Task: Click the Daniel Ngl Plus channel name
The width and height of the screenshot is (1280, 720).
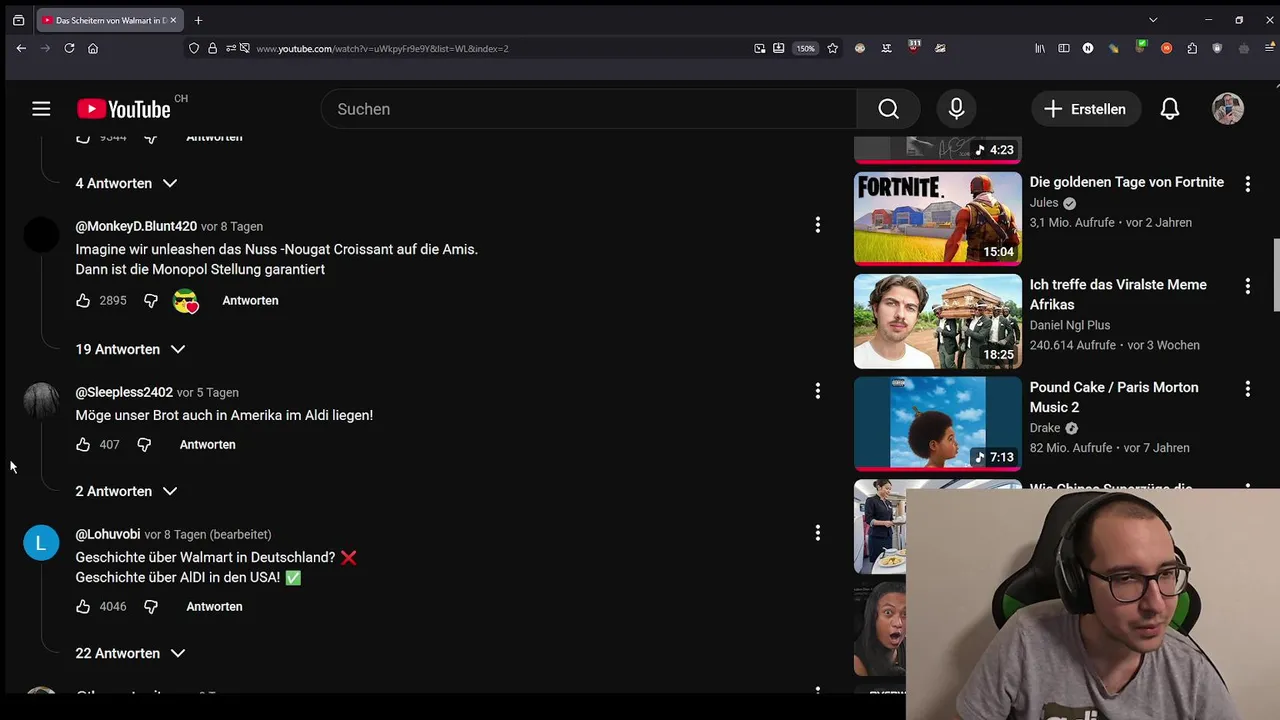Action: [1070, 325]
